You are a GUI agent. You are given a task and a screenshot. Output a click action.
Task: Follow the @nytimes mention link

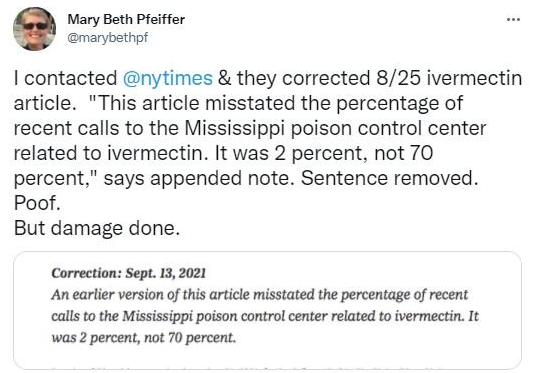167,78
